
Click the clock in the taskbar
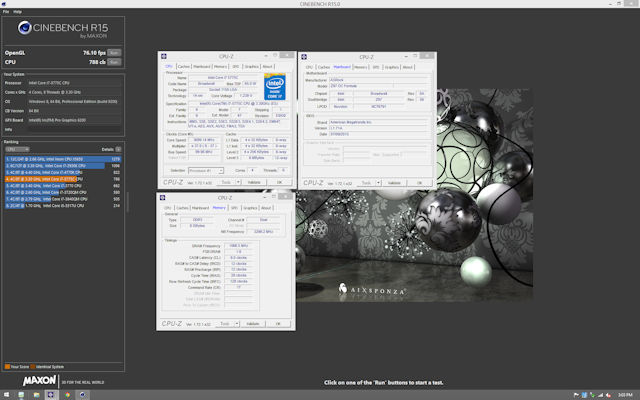pos(625,395)
